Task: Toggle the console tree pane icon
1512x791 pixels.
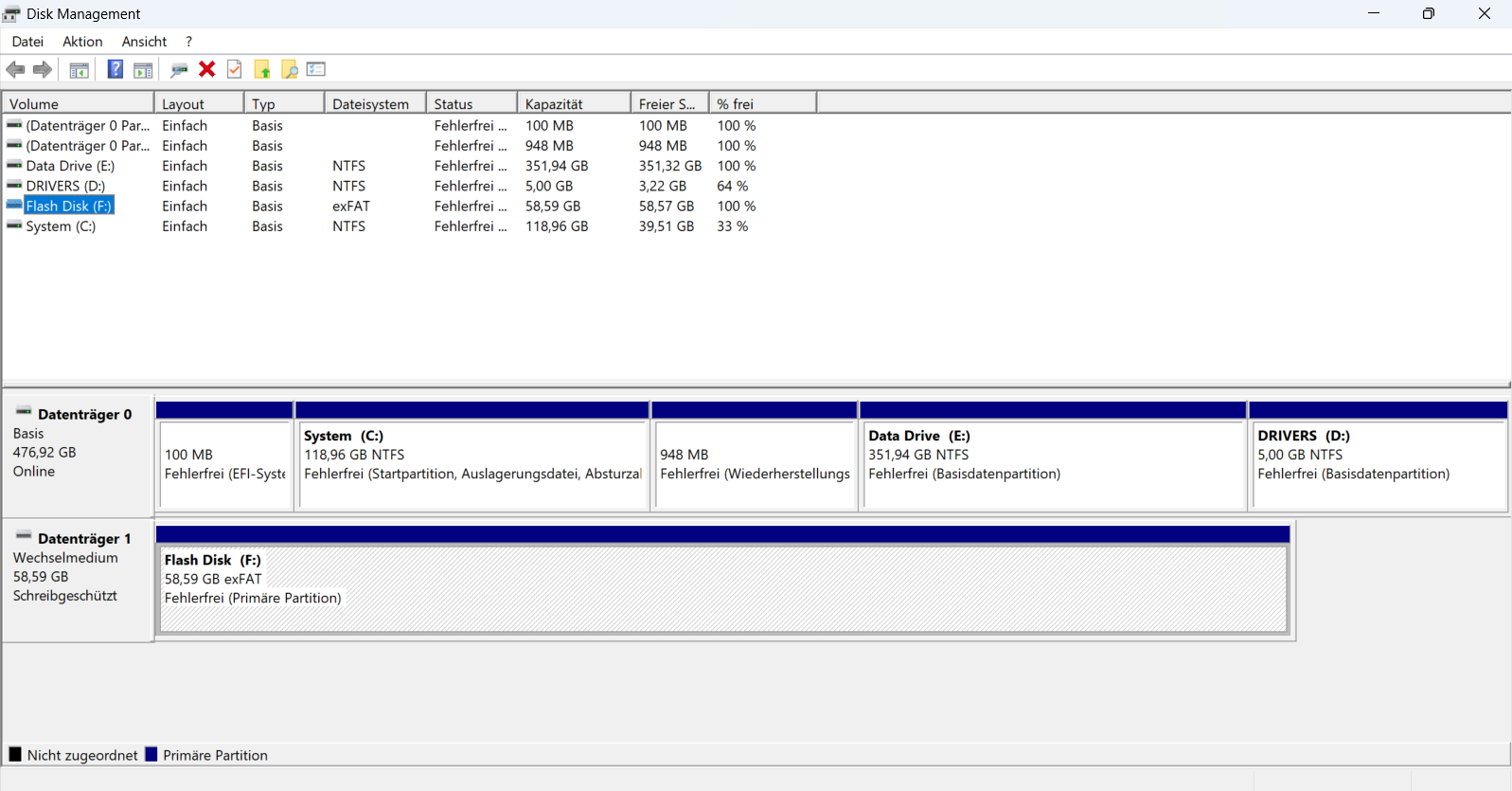Action: [x=80, y=69]
